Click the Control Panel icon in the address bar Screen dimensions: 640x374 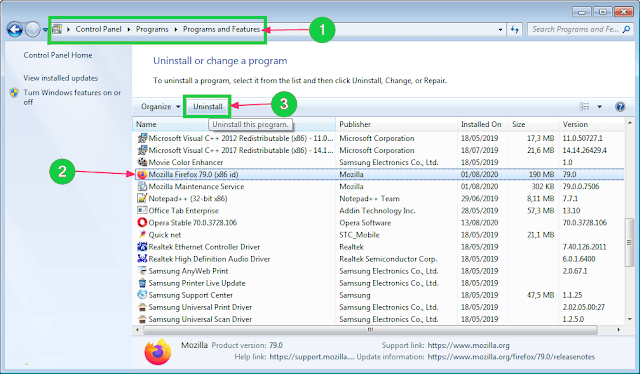(x=57, y=29)
